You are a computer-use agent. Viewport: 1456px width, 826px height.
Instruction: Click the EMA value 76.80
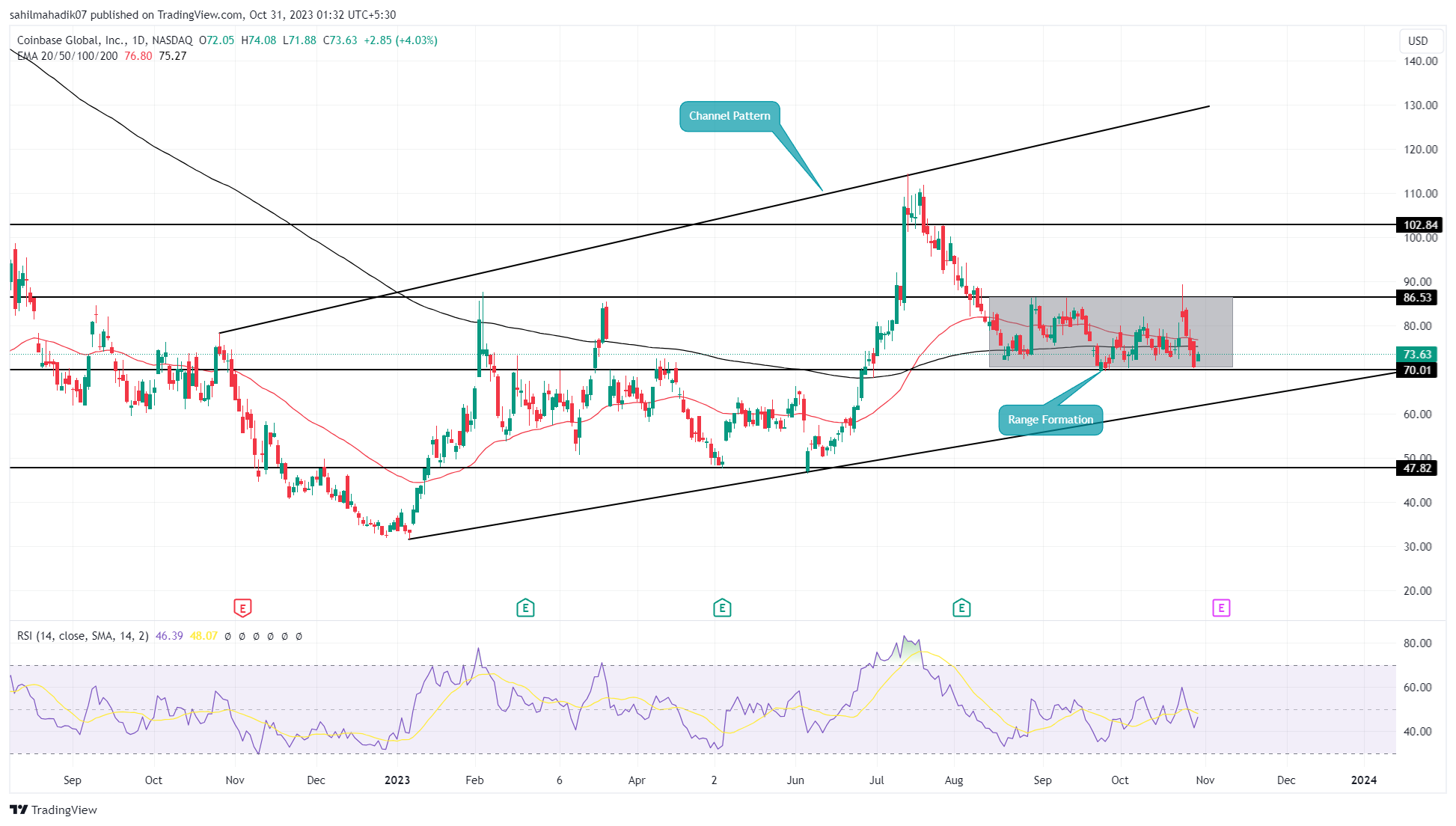click(x=138, y=56)
